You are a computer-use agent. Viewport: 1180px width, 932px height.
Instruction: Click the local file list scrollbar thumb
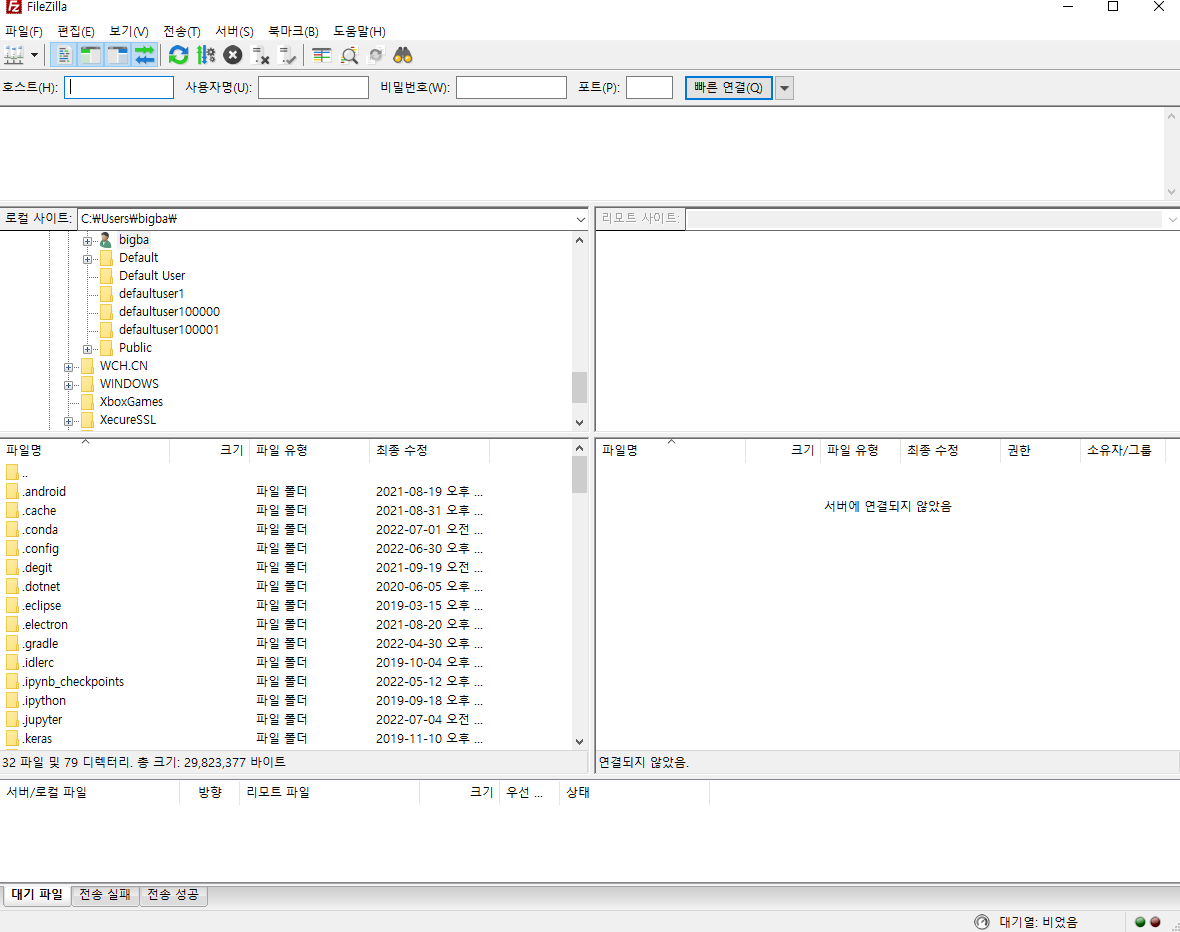[579, 475]
